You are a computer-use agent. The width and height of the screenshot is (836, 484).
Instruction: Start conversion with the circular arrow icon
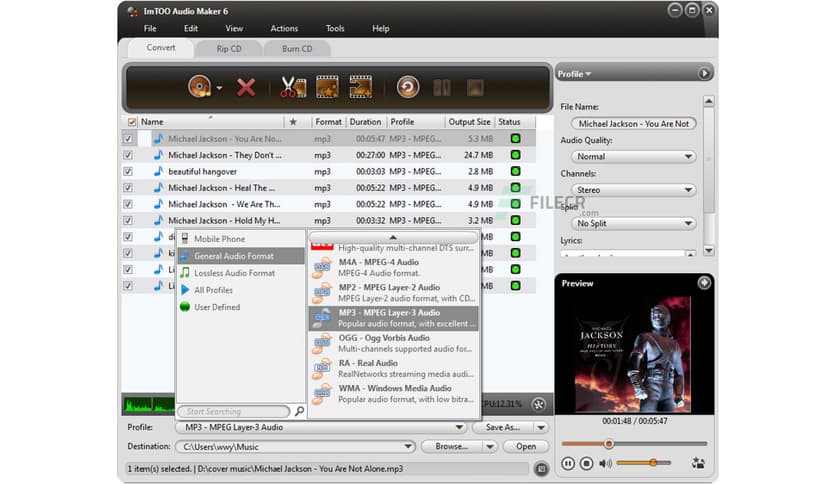[x=408, y=87]
